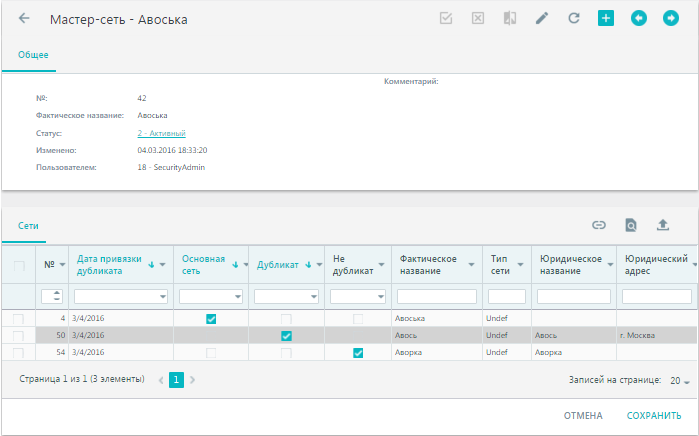Click page number 1 button
This screenshot has width=699, height=436.
(x=176, y=380)
